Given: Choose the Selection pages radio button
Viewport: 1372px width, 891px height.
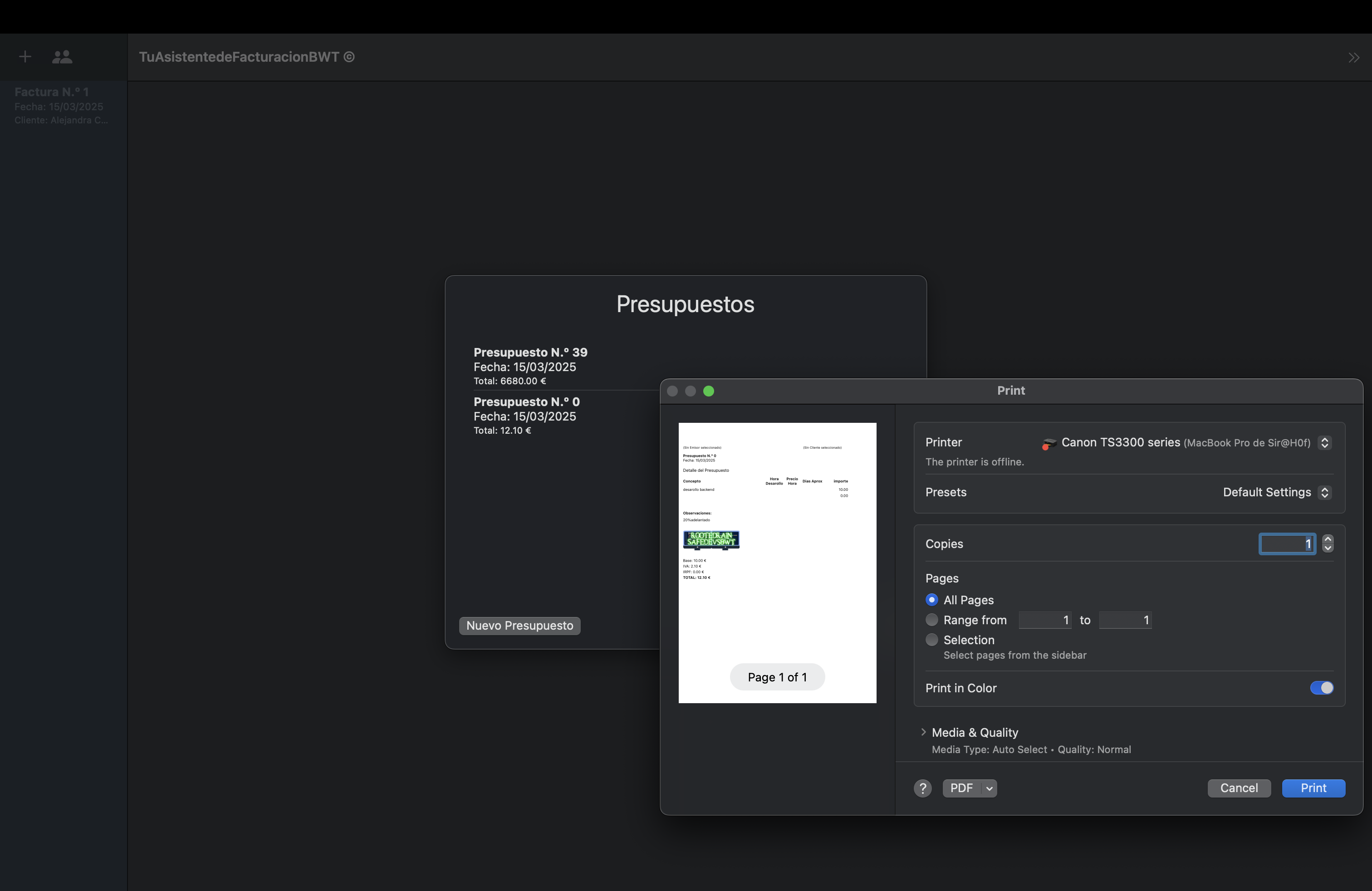Looking at the screenshot, I should click(x=931, y=640).
